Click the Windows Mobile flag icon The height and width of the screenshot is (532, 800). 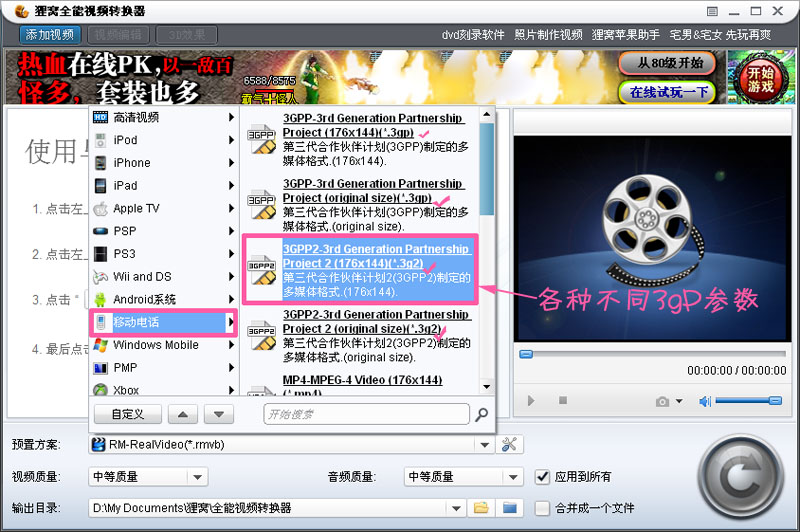pos(101,345)
